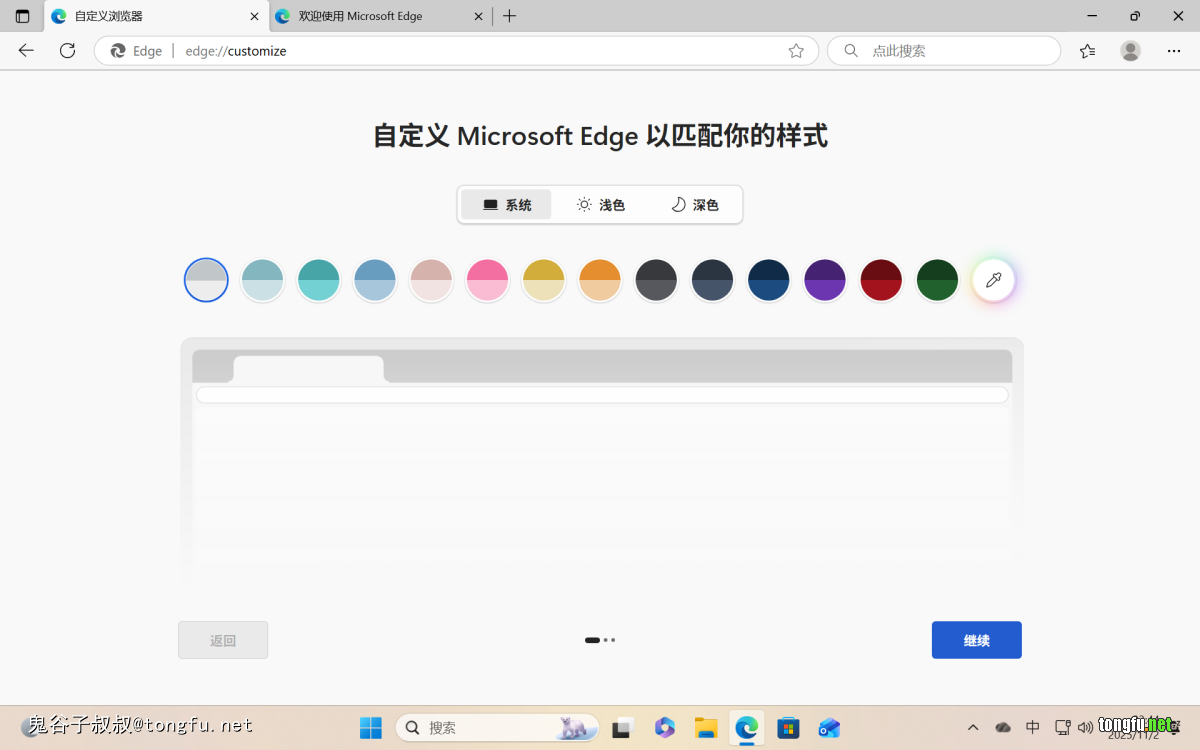Click the Favorites star-list toolbar icon
The height and width of the screenshot is (750, 1200).
[x=1087, y=51]
